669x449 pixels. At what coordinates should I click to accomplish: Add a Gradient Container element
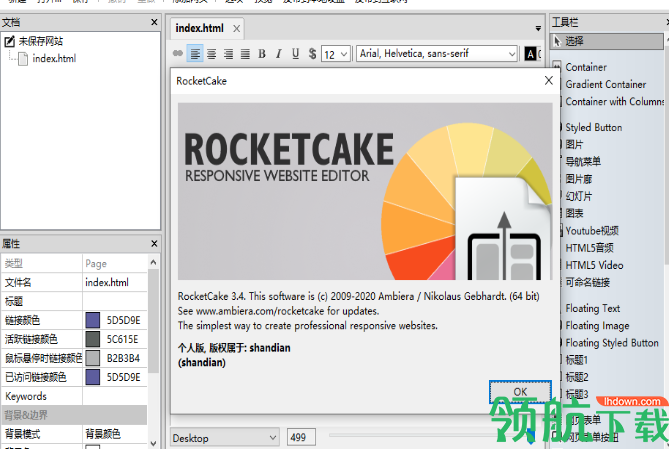[605, 85]
